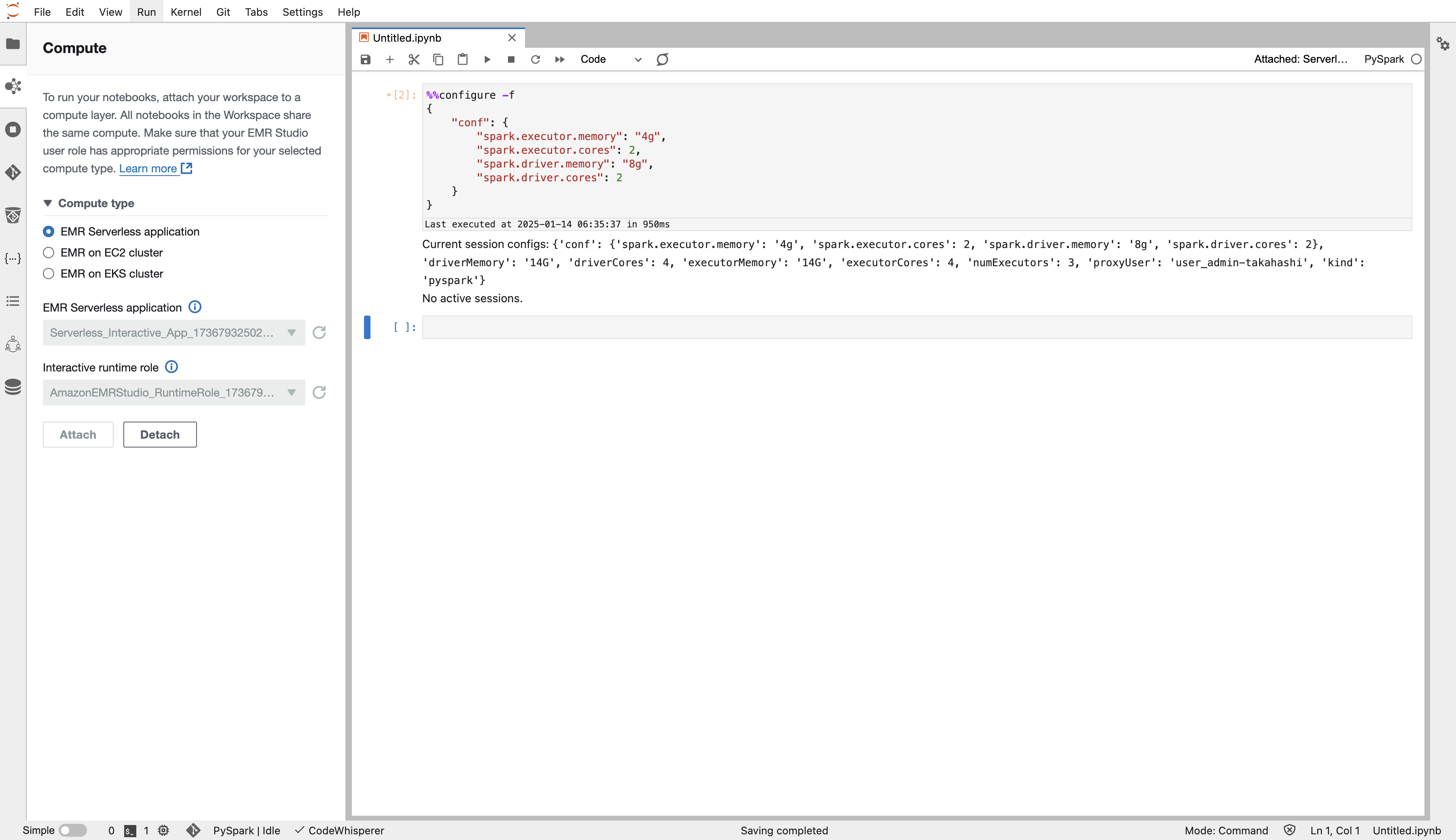Click the Detach button
1456x840 pixels.
(160, 435)
